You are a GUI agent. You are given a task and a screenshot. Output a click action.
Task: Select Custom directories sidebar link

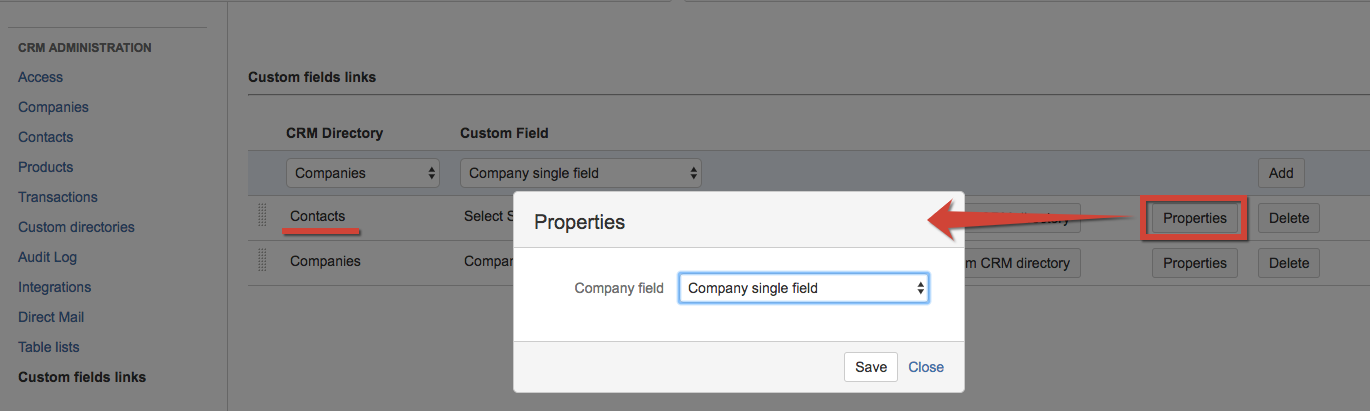[x=76, y=227]
